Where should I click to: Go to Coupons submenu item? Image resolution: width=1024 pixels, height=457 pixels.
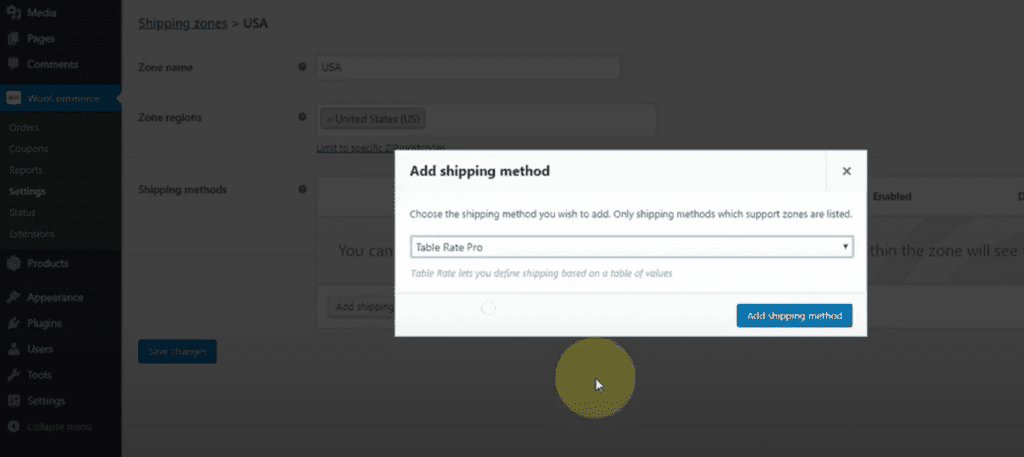tap(29, 149)
